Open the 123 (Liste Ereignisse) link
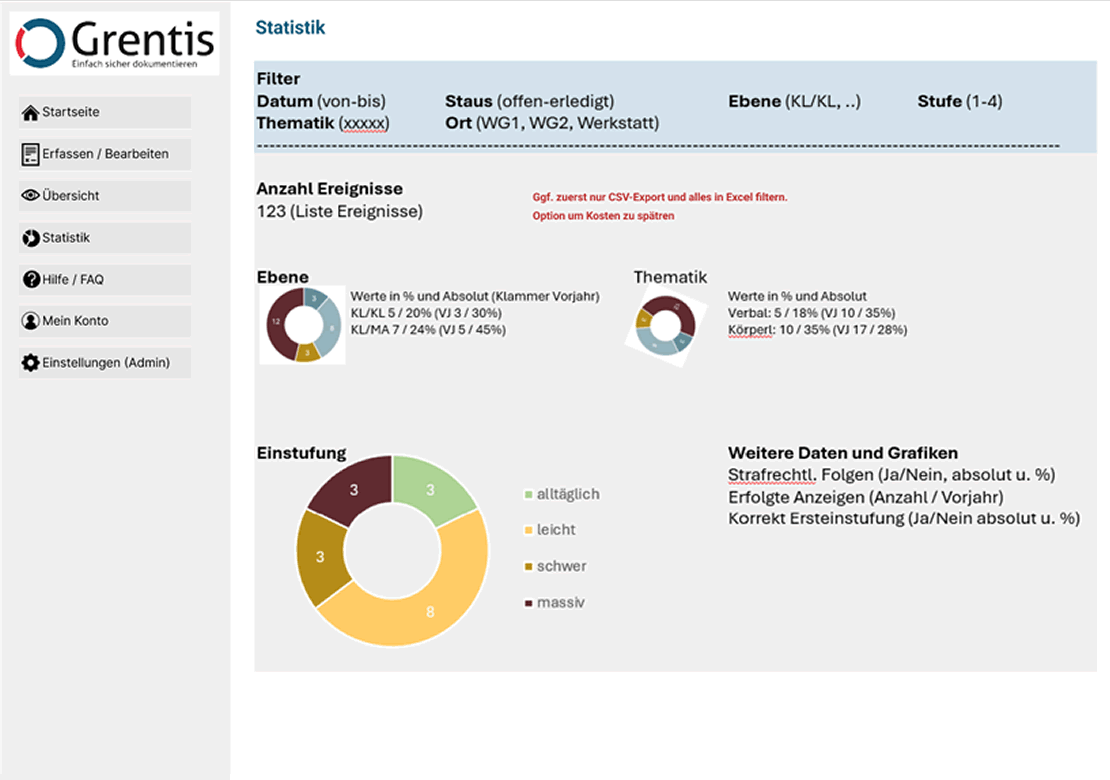Screen dimensions: 1110x780 tap(339, 211)
